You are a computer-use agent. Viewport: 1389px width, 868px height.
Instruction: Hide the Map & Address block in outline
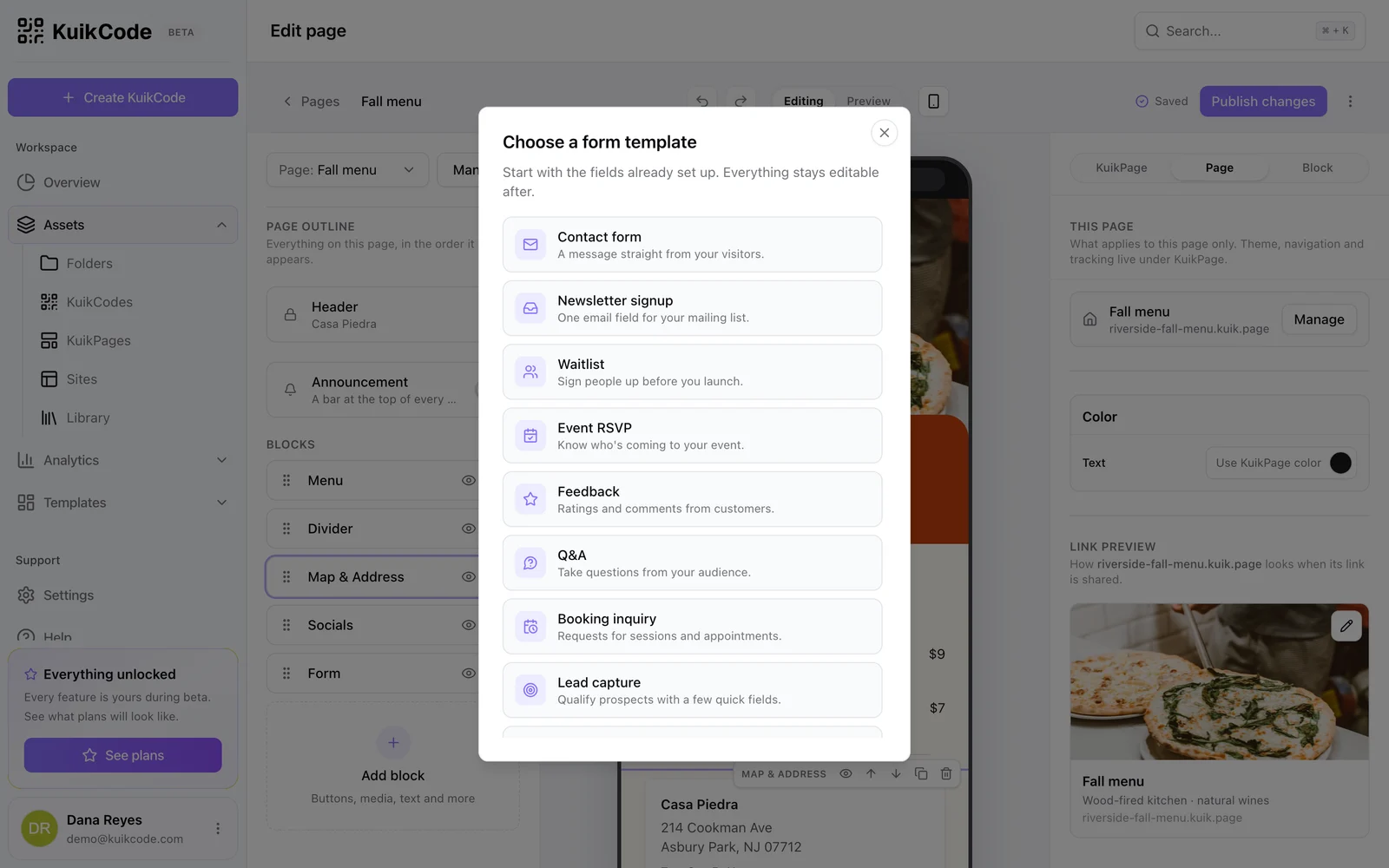click(469, 577)
